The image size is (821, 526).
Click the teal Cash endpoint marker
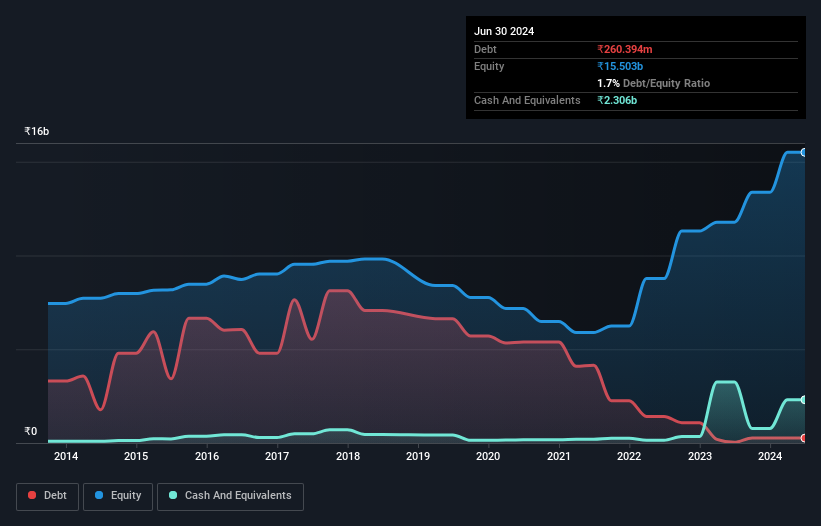click(804, 400)
